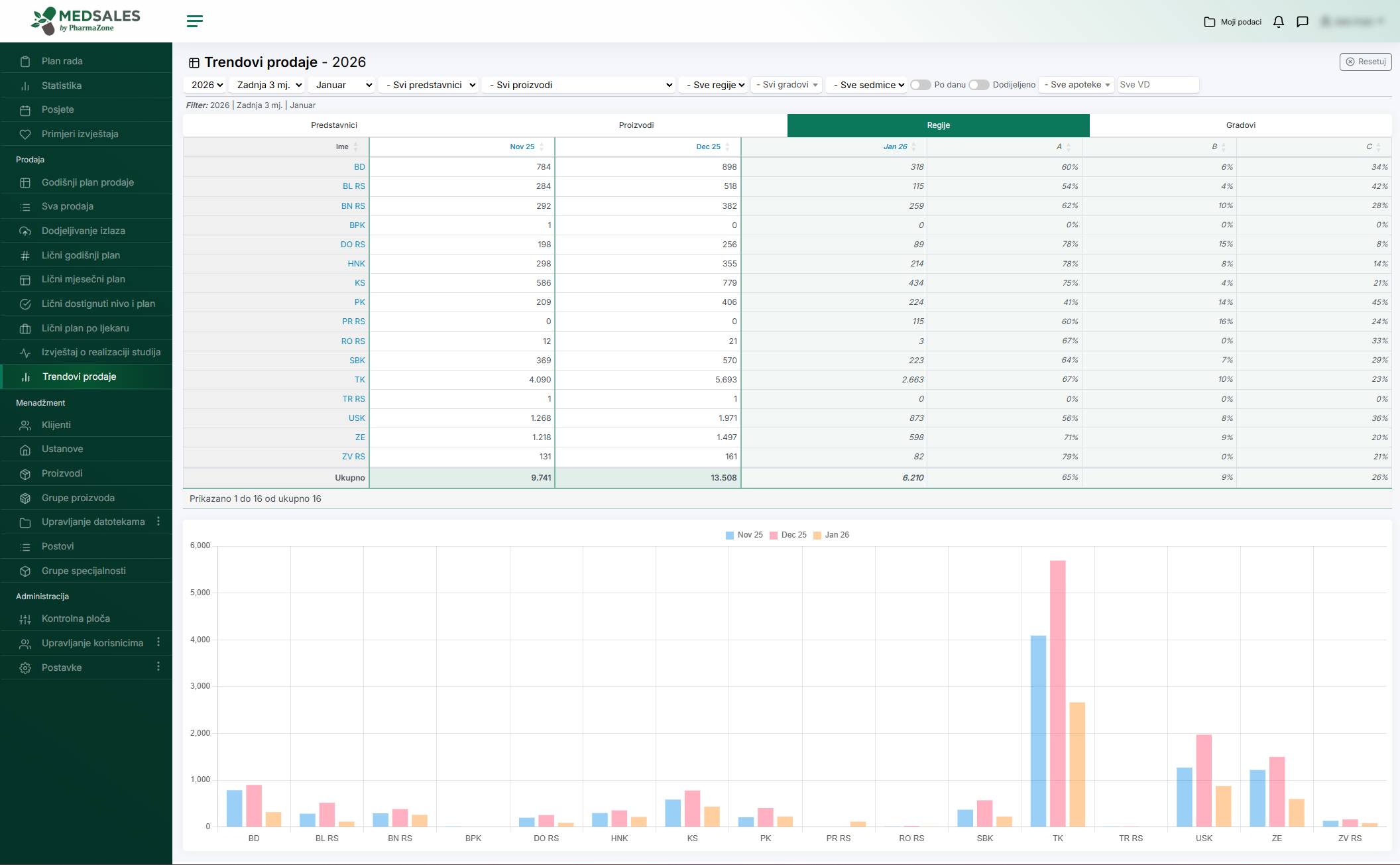Click the Resetuj button
This screenshot has height=865, width=1400.
[1366, 62]
